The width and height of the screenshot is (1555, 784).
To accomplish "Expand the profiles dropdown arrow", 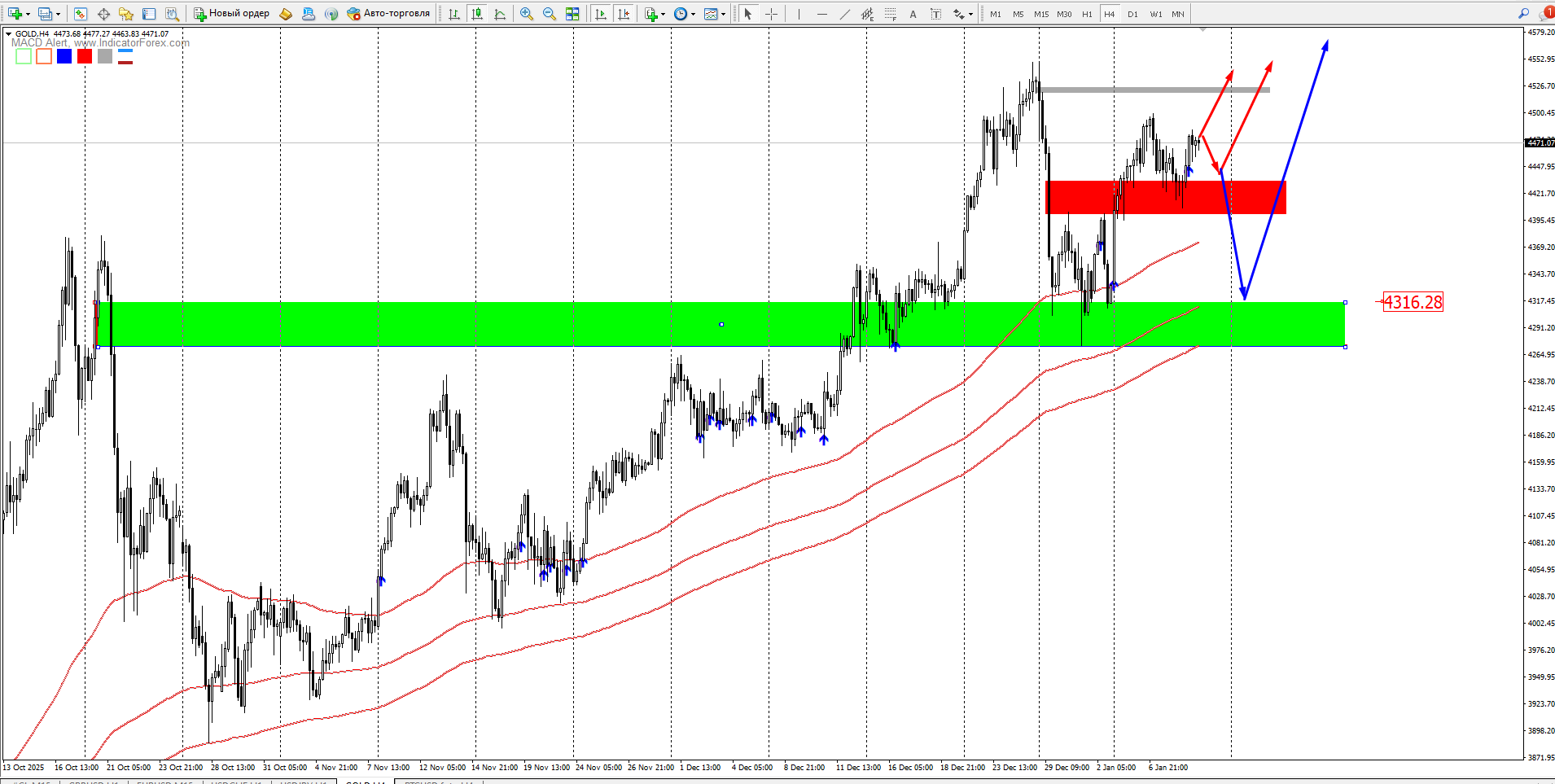I will click(x=58, y=15).
